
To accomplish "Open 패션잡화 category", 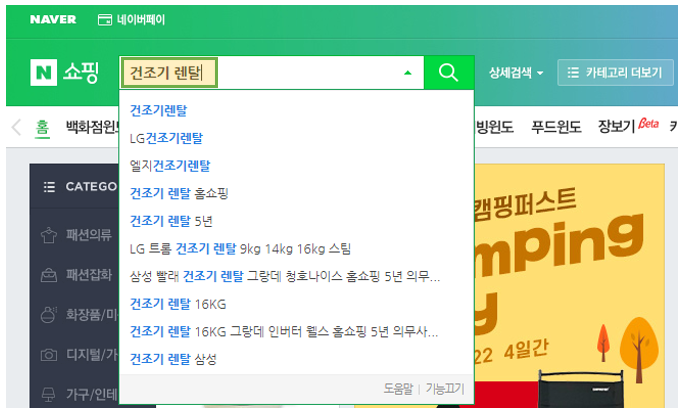I will pos(89,275).
